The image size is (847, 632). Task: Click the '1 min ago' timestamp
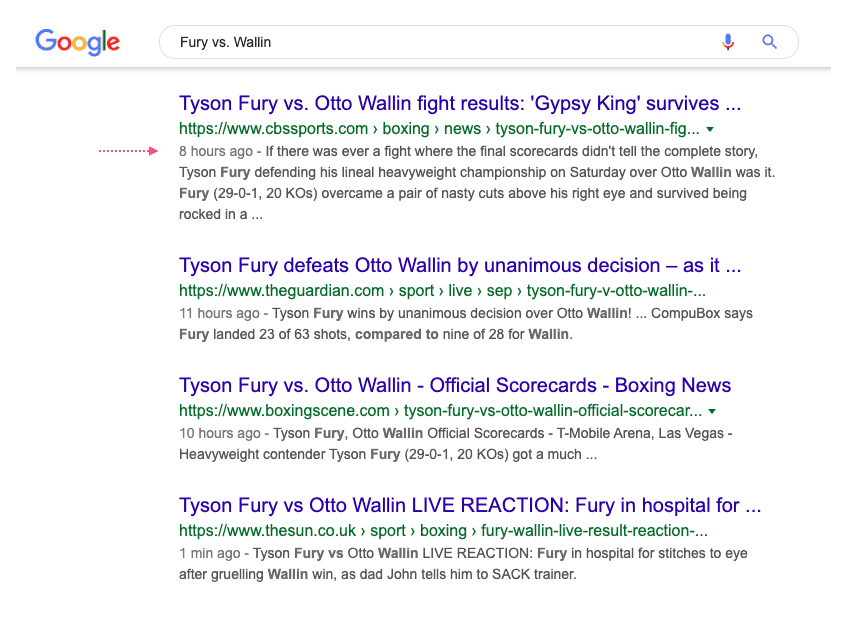pos(210,554)
